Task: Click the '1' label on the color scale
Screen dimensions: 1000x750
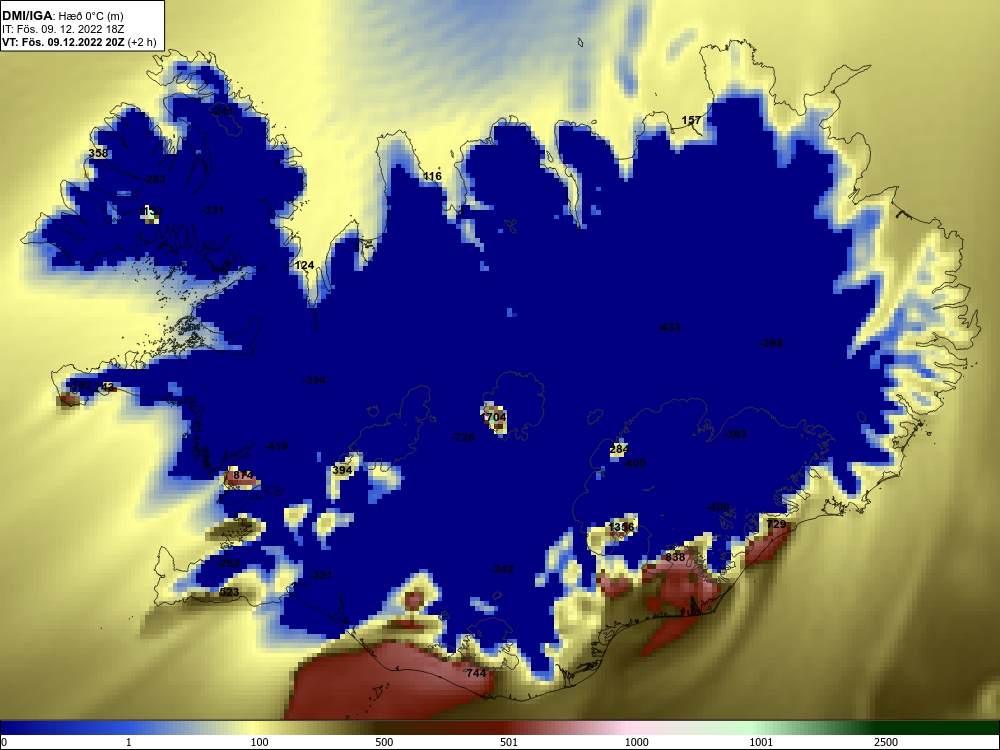Action: point(129,742)
